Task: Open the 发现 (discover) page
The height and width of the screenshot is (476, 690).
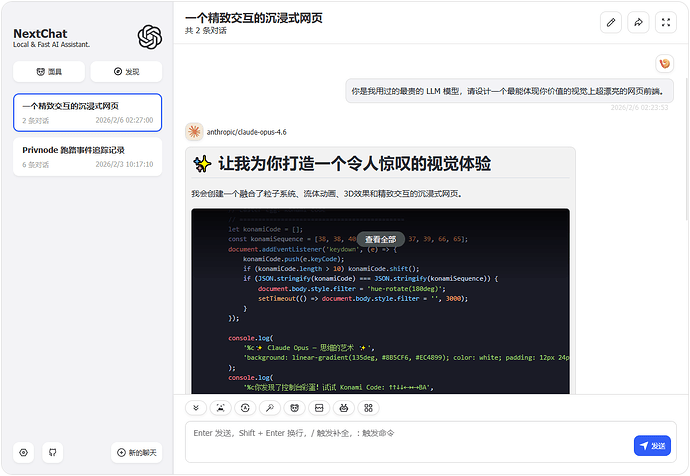Action: click(x=126, y=72)
